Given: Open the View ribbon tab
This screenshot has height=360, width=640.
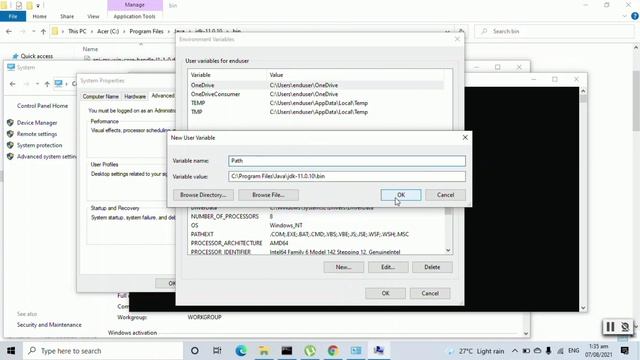Looking at the screenshot, I should (93, 16).
